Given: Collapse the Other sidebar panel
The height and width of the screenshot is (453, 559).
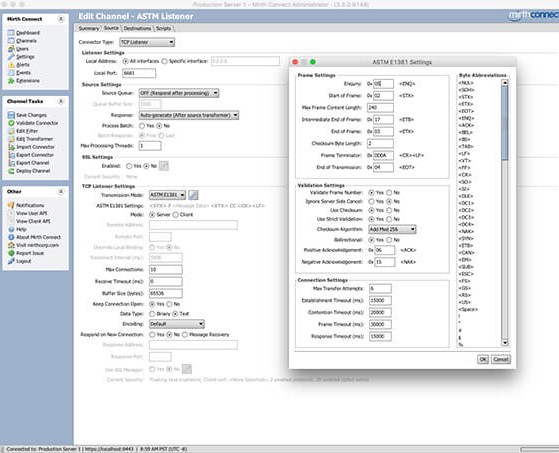Looking at the screenshot, I should pyautogui.click(x=61, y=192).
